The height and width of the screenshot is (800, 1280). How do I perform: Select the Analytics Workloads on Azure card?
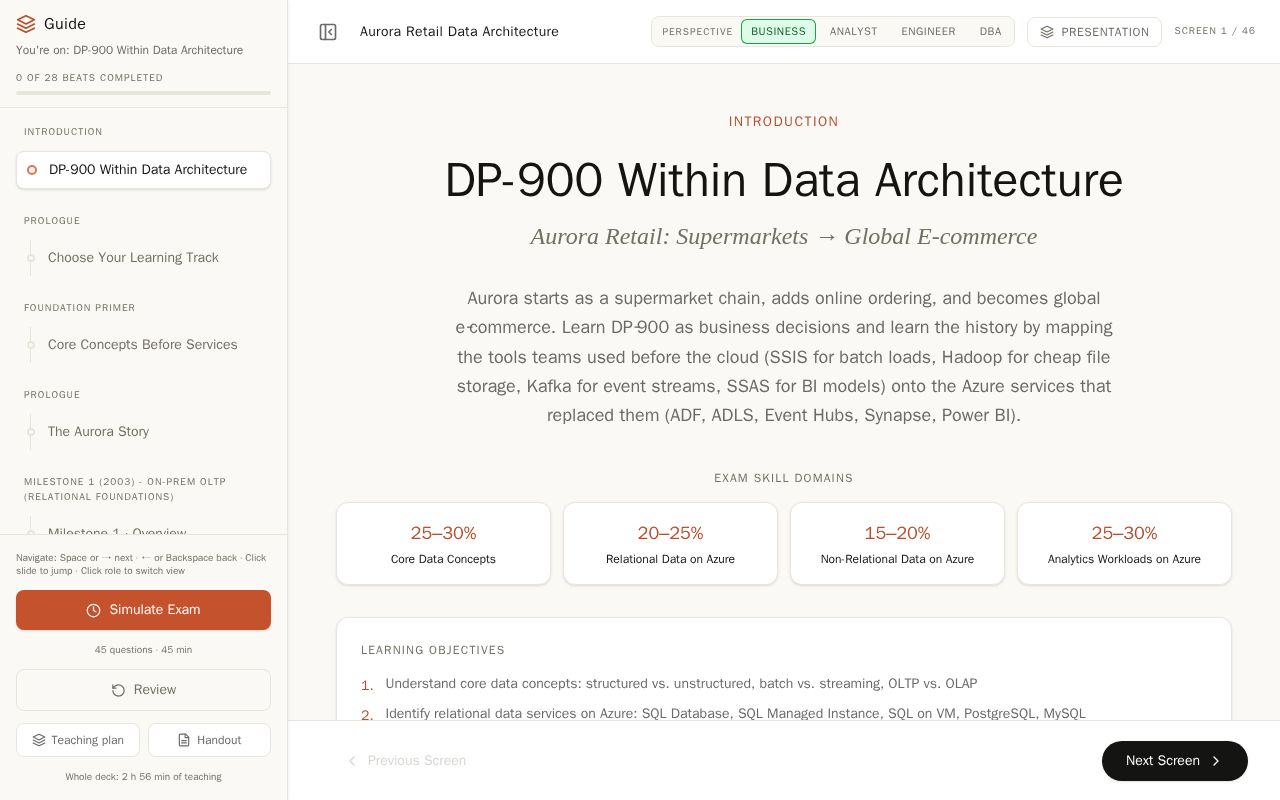[x=1124, y=544]
